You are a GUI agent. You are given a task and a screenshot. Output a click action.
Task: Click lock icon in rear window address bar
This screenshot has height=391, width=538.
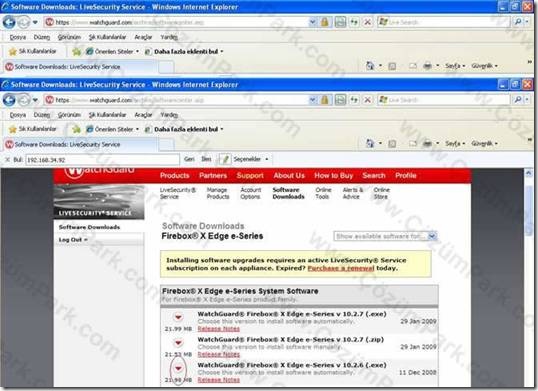pyautogui.click(x=325, y=22)
